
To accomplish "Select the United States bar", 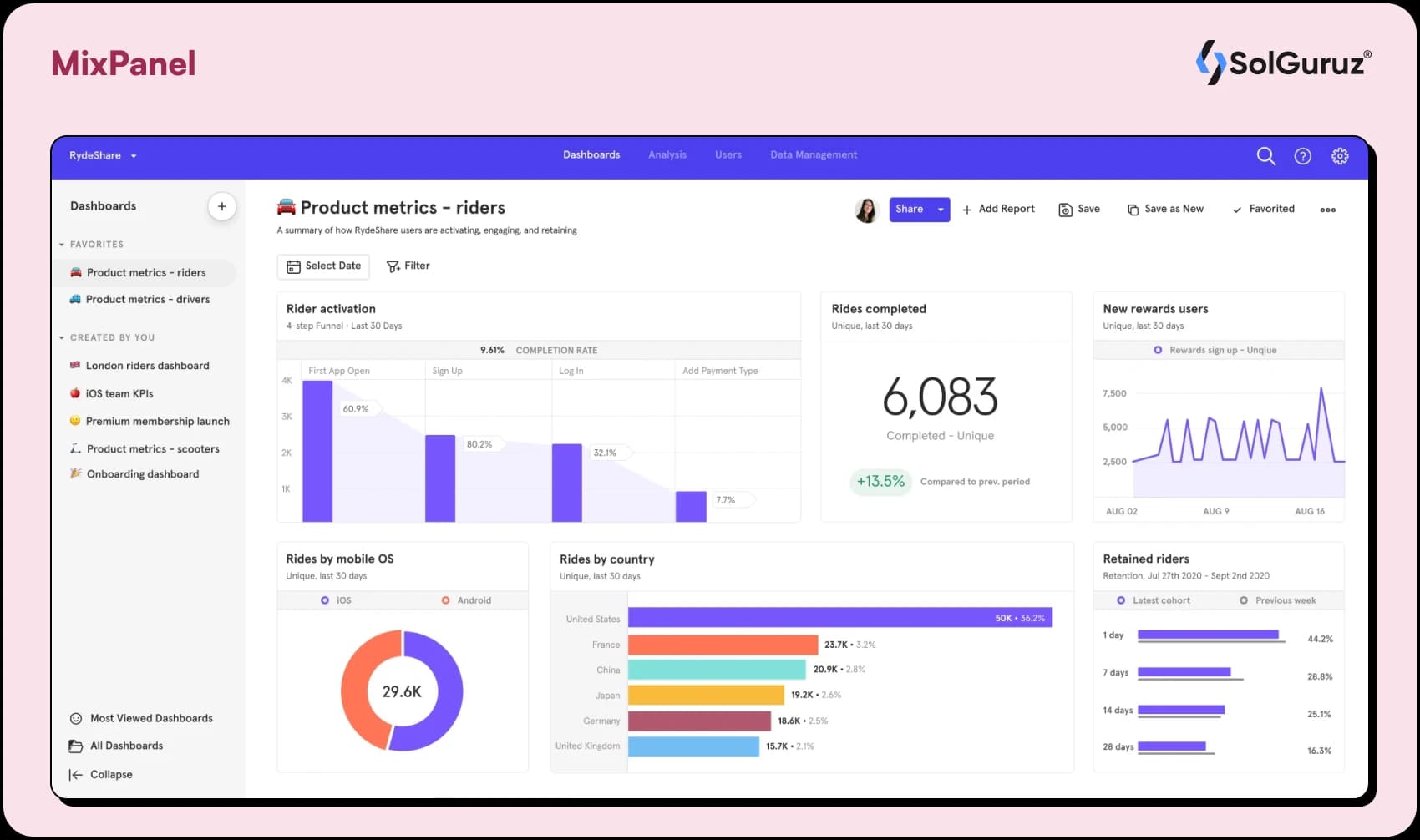I will pyautogui.click(x=840, y=618).
